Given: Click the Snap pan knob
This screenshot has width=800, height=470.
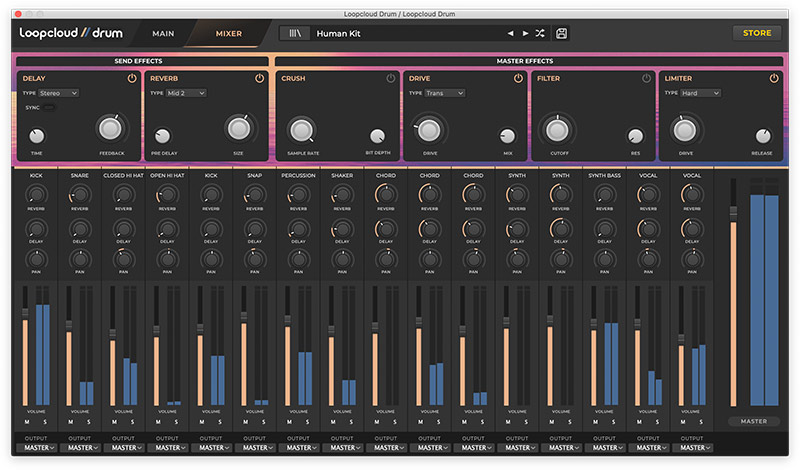Looking at the screenshot, I should click(x=255, y=259).
